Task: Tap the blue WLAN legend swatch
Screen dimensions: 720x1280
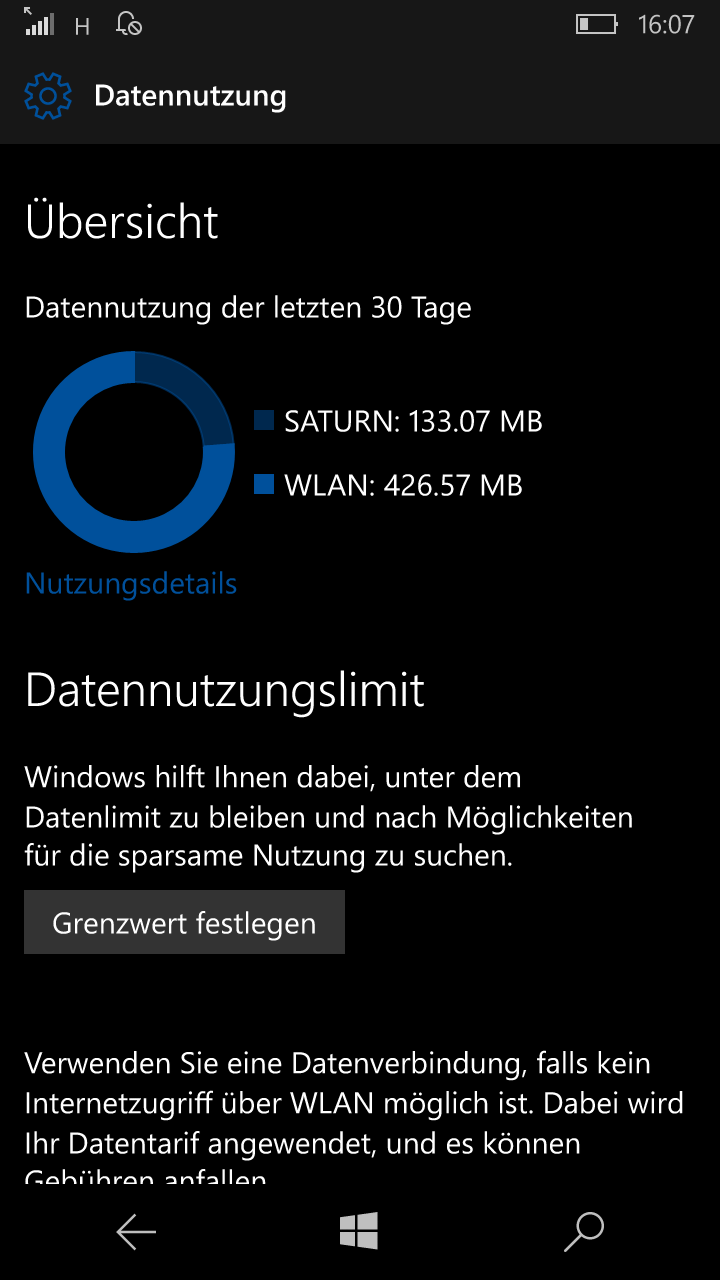Action: [x=264, y=485]
